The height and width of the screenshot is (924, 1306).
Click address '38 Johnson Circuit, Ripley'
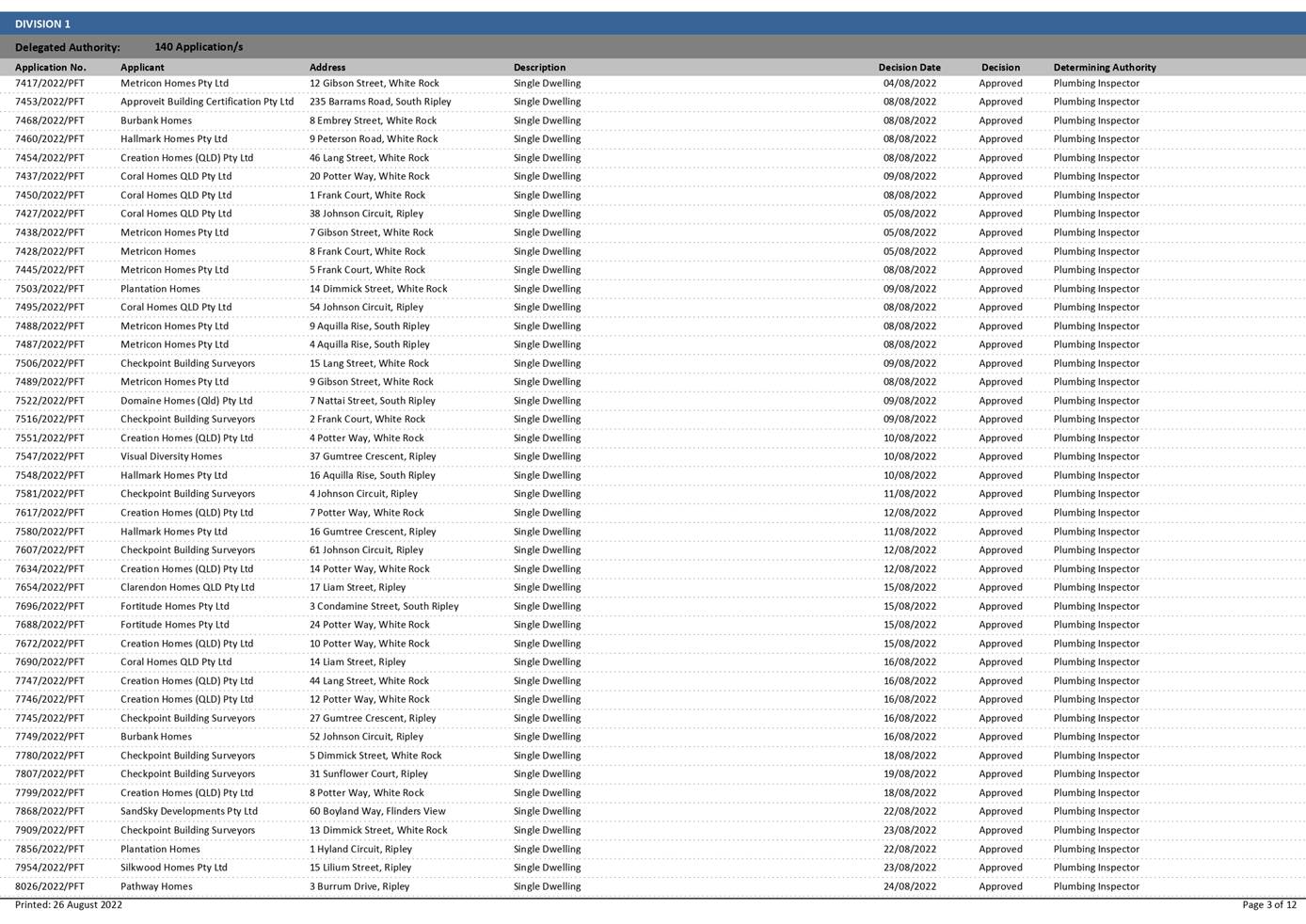pos(366,214)
